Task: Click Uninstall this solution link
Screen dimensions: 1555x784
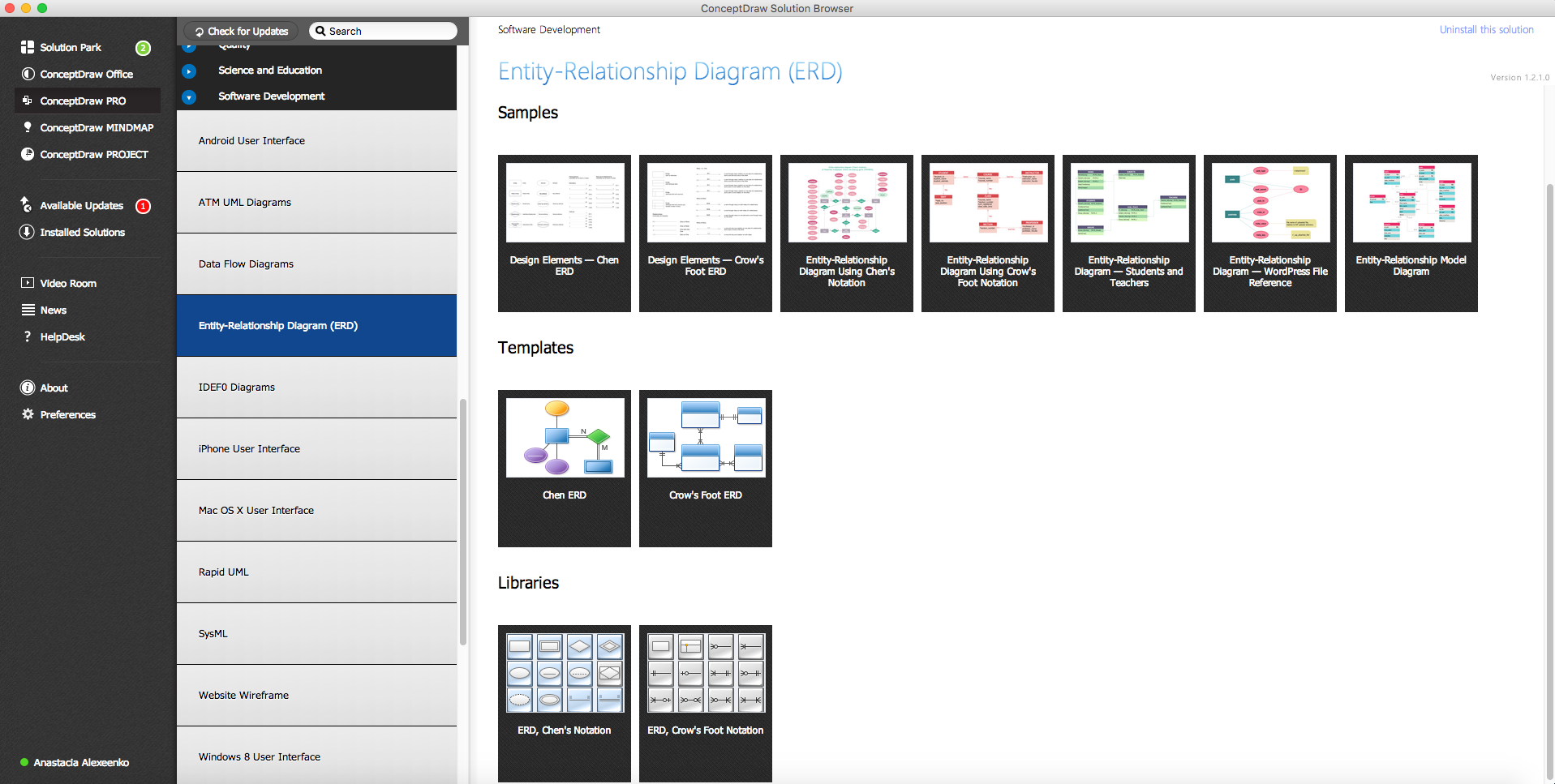Action: click(x=1486, y=30)
